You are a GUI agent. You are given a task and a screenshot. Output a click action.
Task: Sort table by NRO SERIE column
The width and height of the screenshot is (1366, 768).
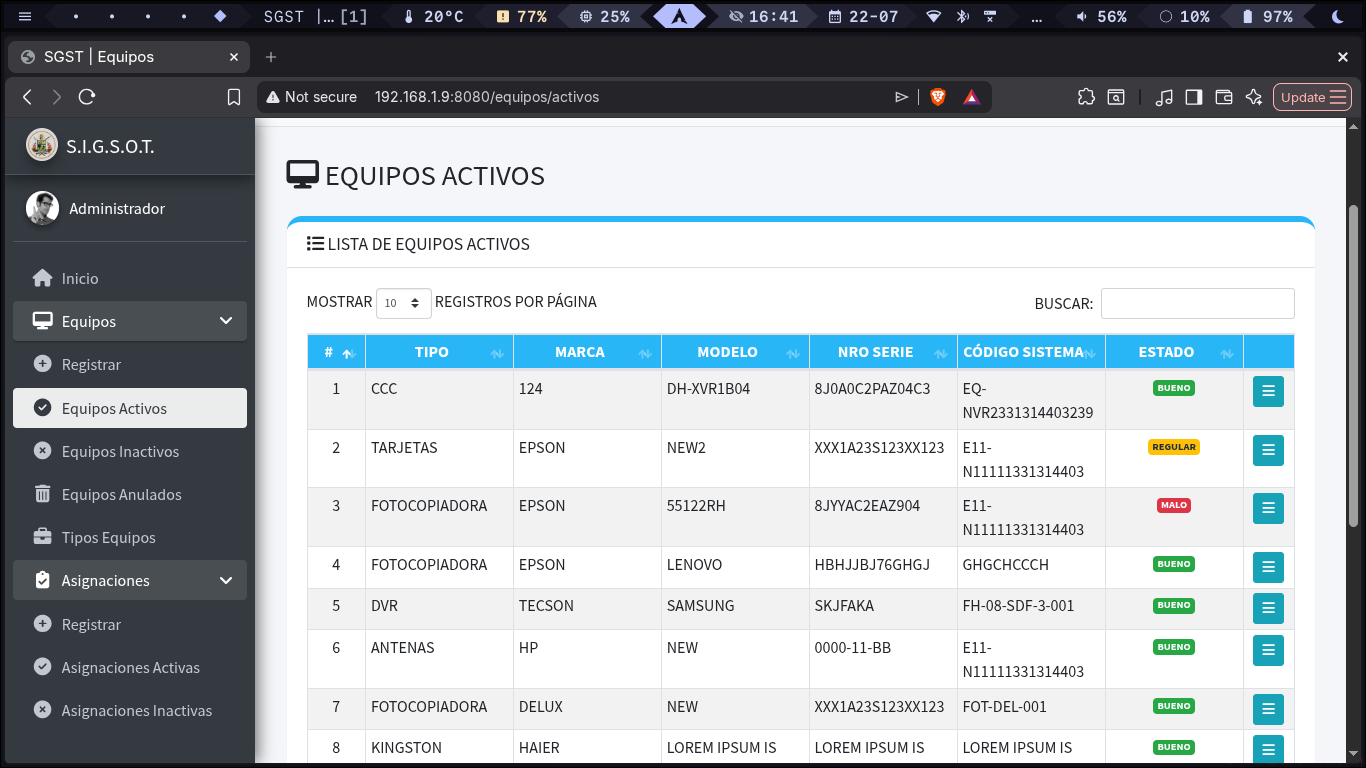pyautogui.click(x=883, y=352)
